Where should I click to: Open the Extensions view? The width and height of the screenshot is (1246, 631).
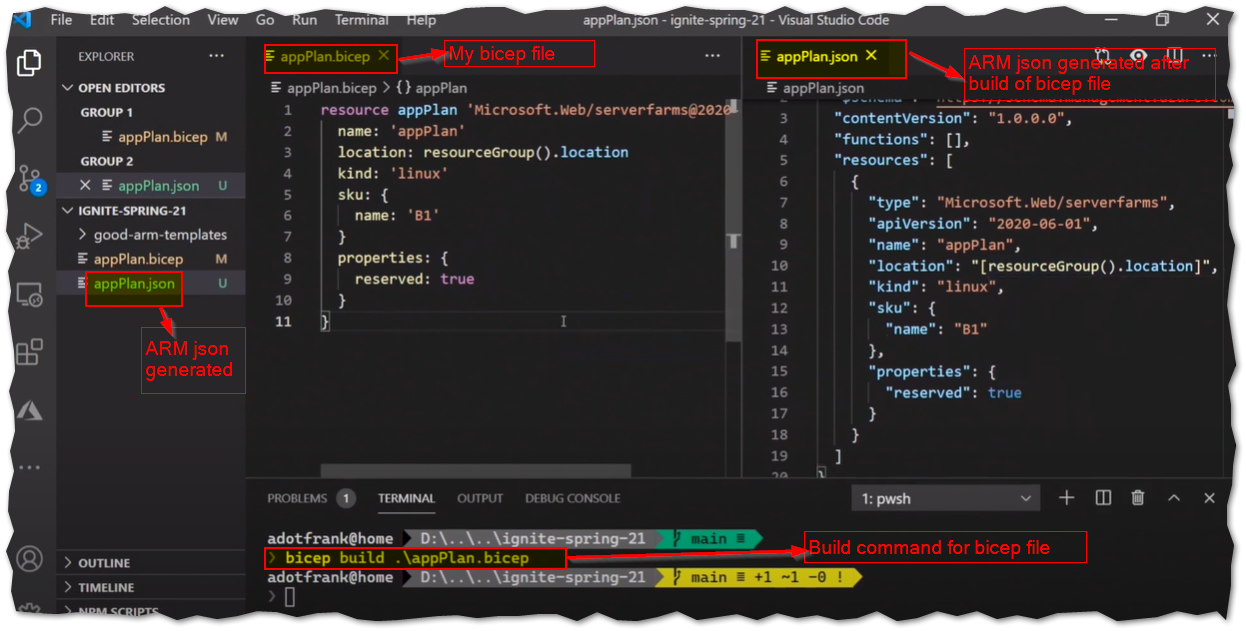pos(30,352)
